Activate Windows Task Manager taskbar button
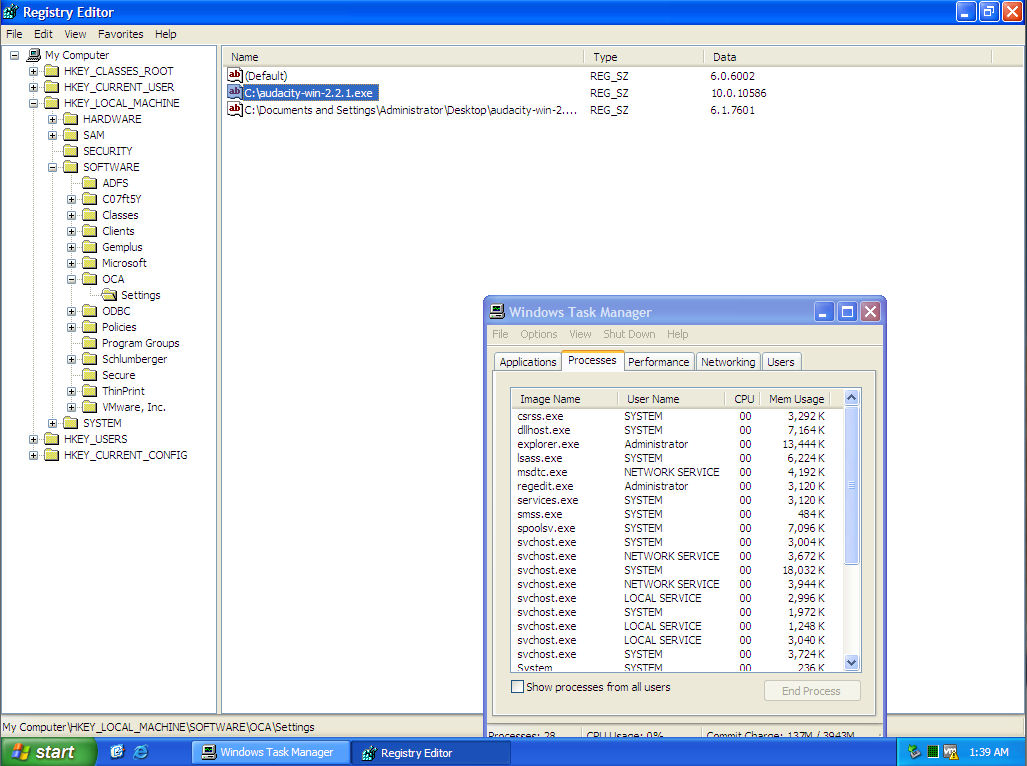 tap(270, 752)
